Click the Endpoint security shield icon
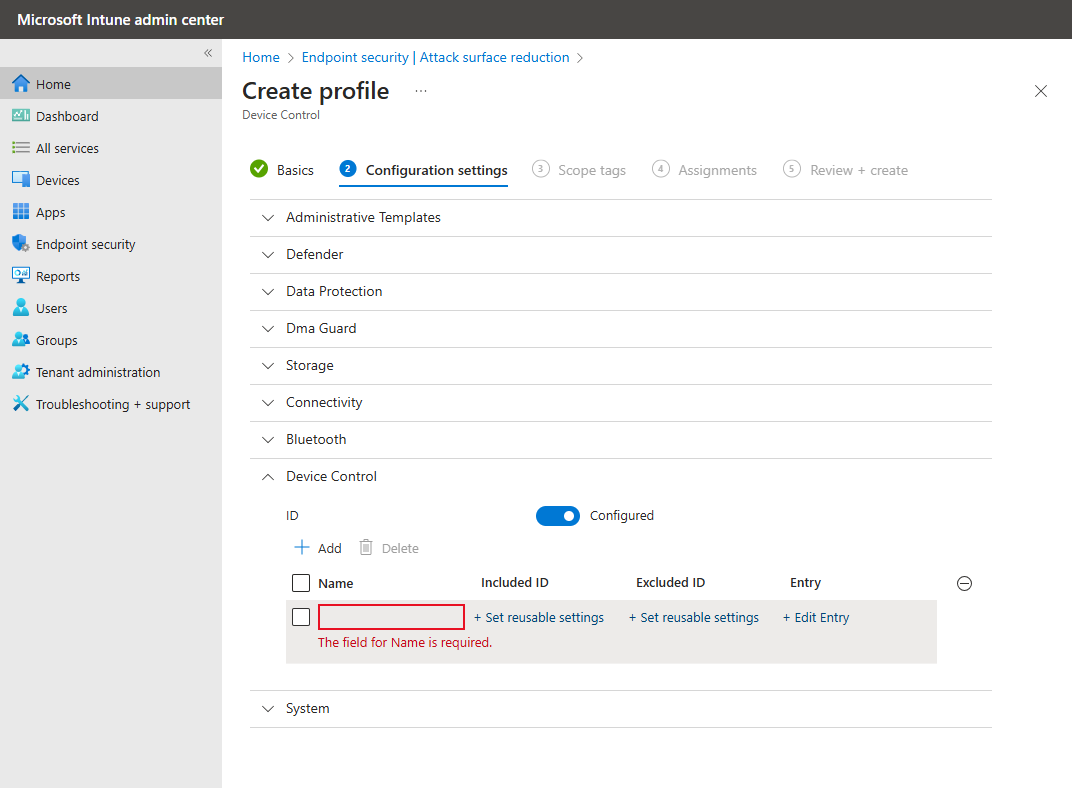The height and width of the screenshot is (788, 1072). click(21, 244)
